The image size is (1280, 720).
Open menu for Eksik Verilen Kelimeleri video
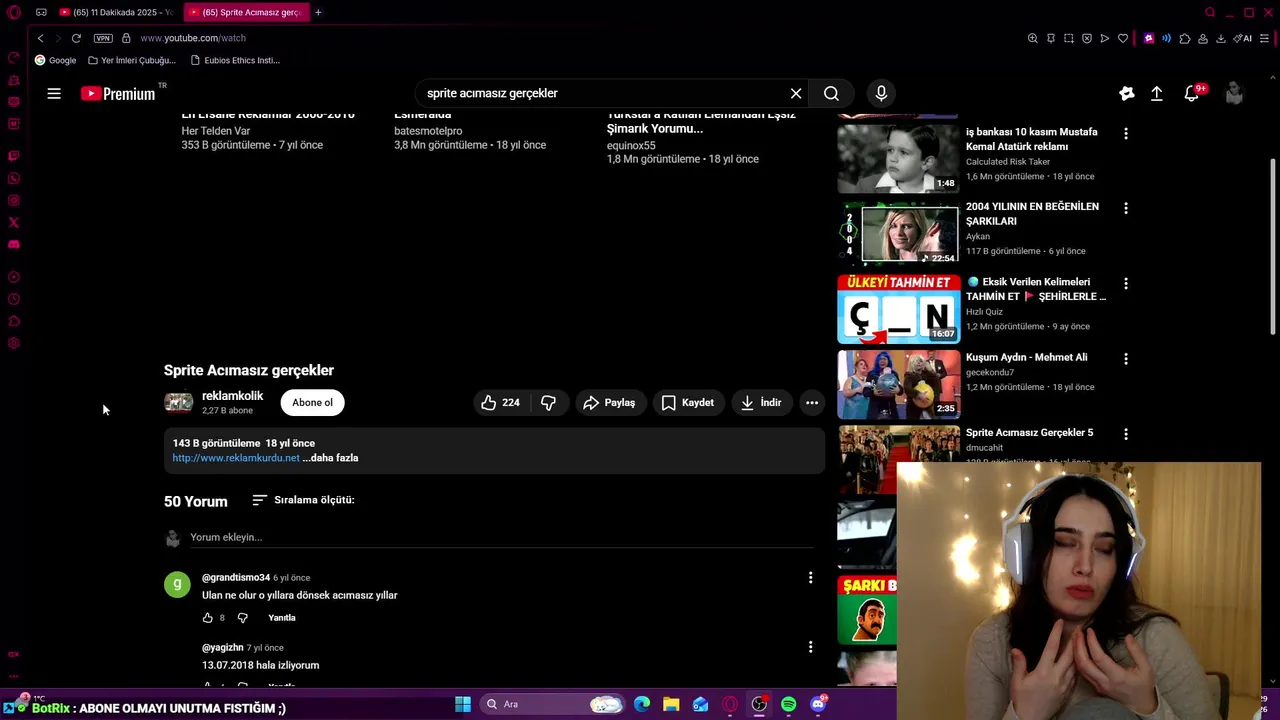1126,283
